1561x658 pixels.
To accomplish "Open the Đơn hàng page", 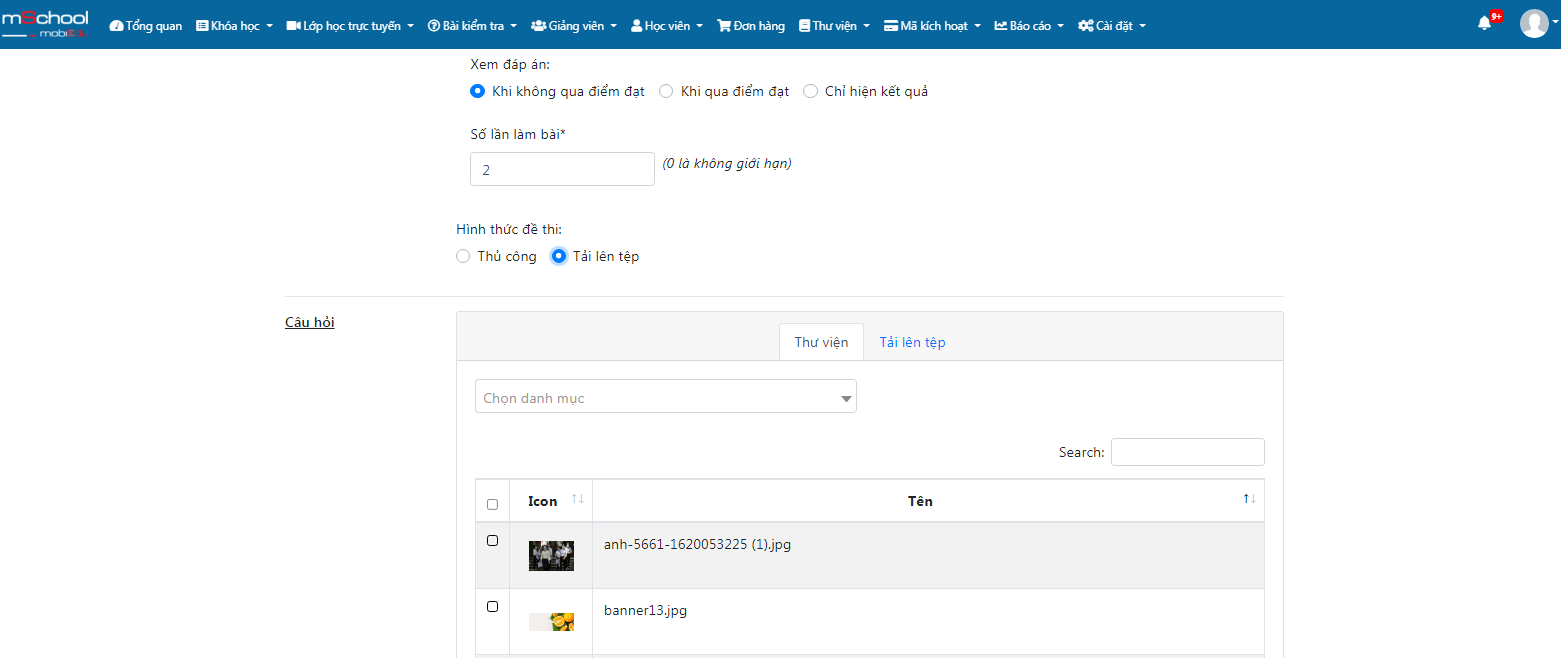I will (751, 26).
